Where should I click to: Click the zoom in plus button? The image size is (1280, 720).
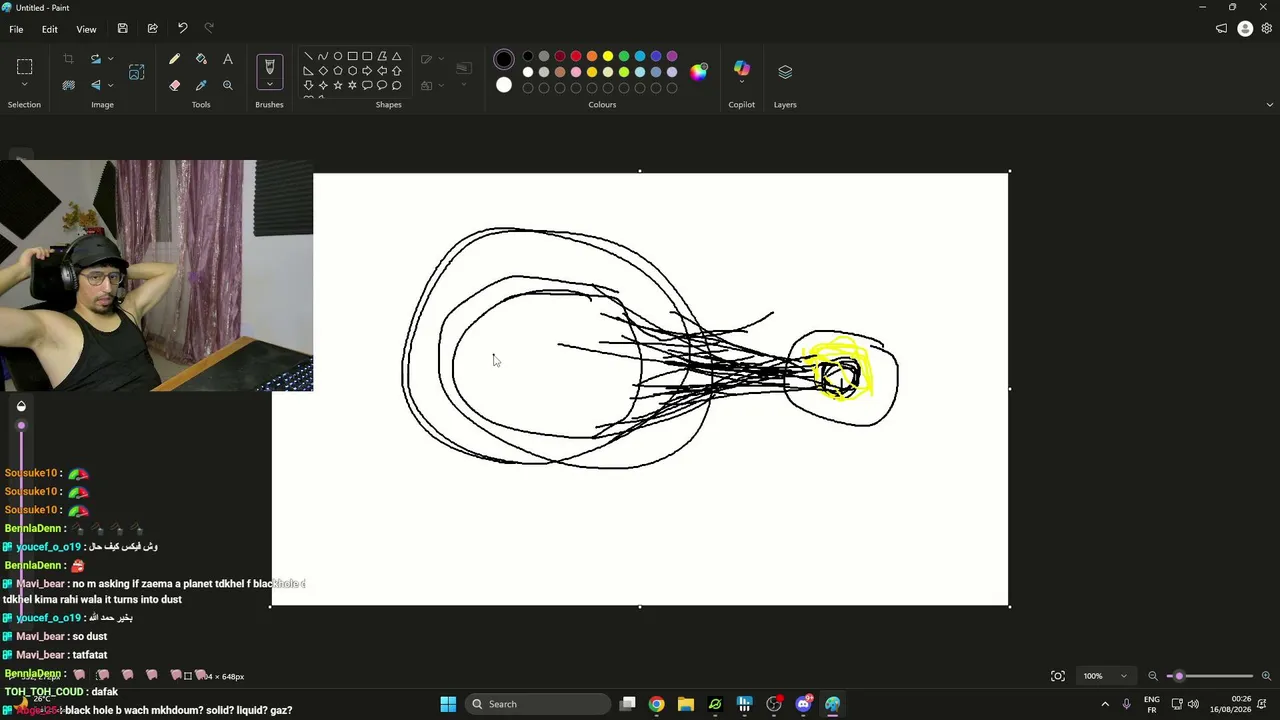[1266, 676]
